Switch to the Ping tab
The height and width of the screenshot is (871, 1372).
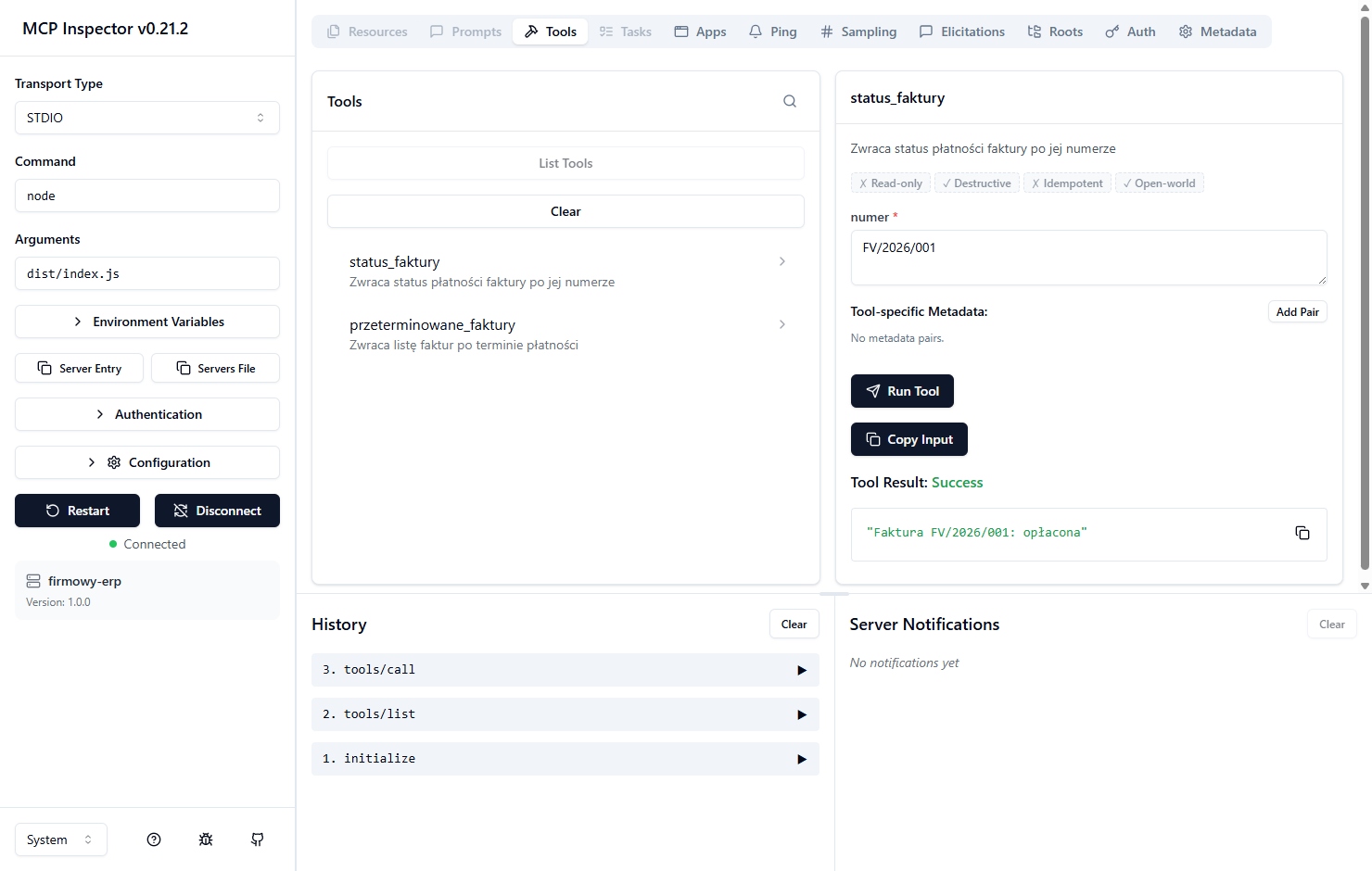[773, 32]
